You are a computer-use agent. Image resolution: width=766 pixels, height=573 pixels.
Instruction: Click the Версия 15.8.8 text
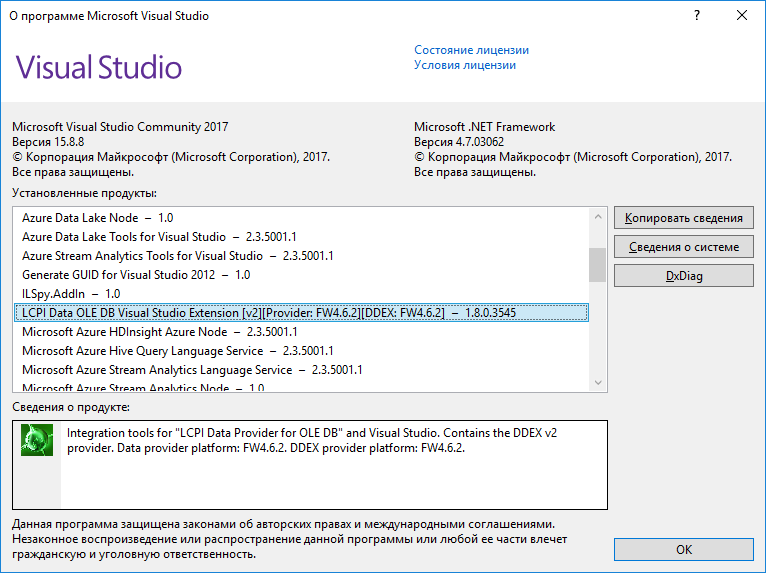tap(48, 142)
